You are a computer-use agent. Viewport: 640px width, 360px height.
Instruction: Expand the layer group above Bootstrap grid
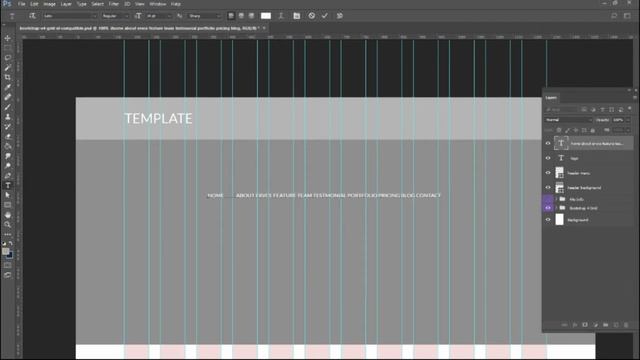point(556,199)
